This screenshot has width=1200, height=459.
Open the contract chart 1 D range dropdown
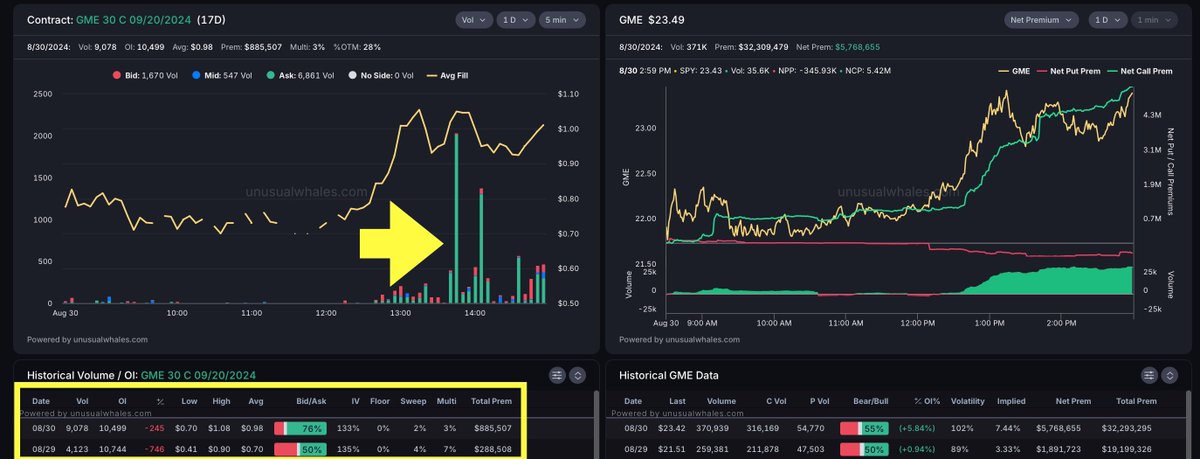point(516,19)
